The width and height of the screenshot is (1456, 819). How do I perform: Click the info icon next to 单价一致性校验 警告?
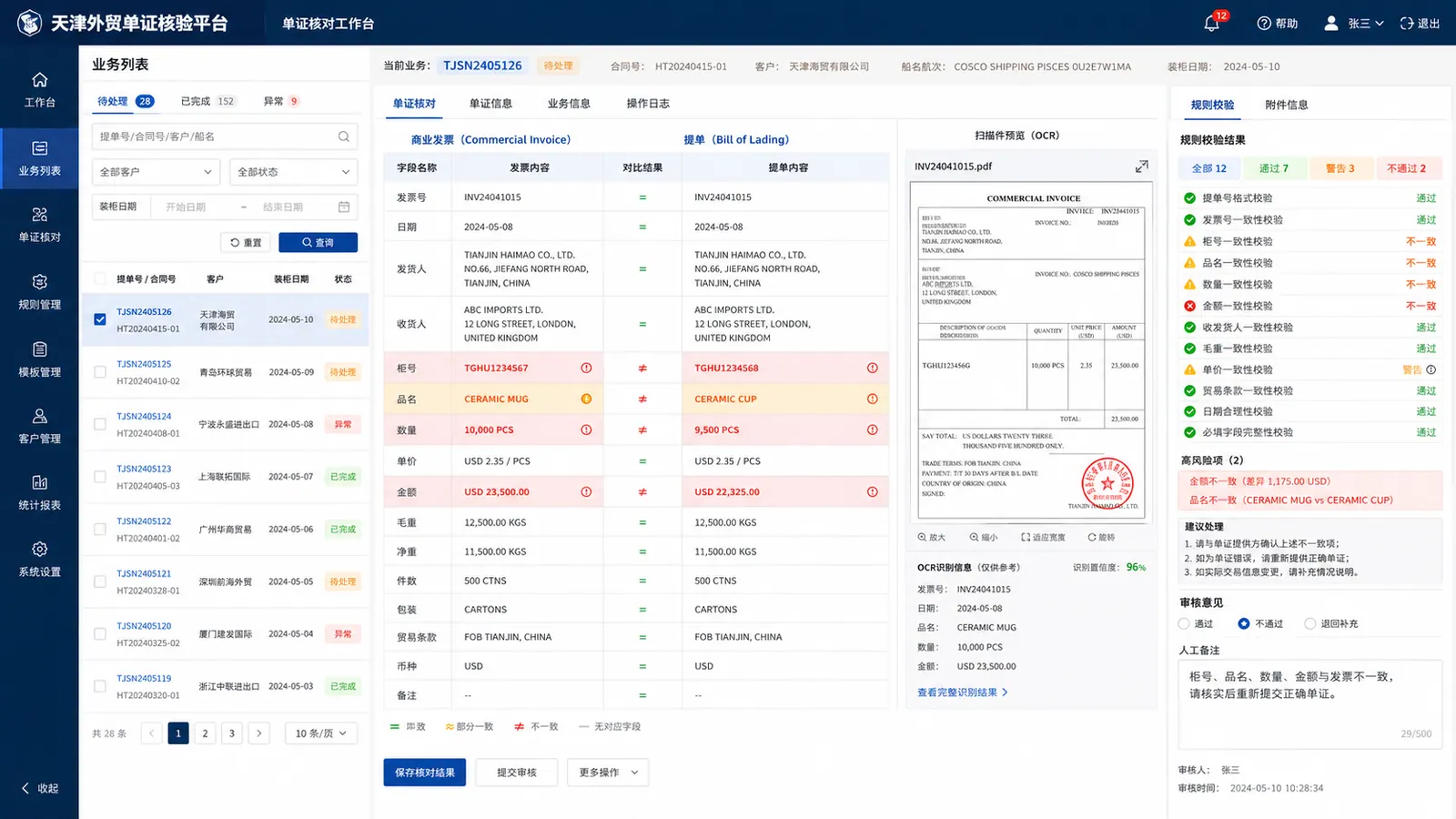(1431, 369)
